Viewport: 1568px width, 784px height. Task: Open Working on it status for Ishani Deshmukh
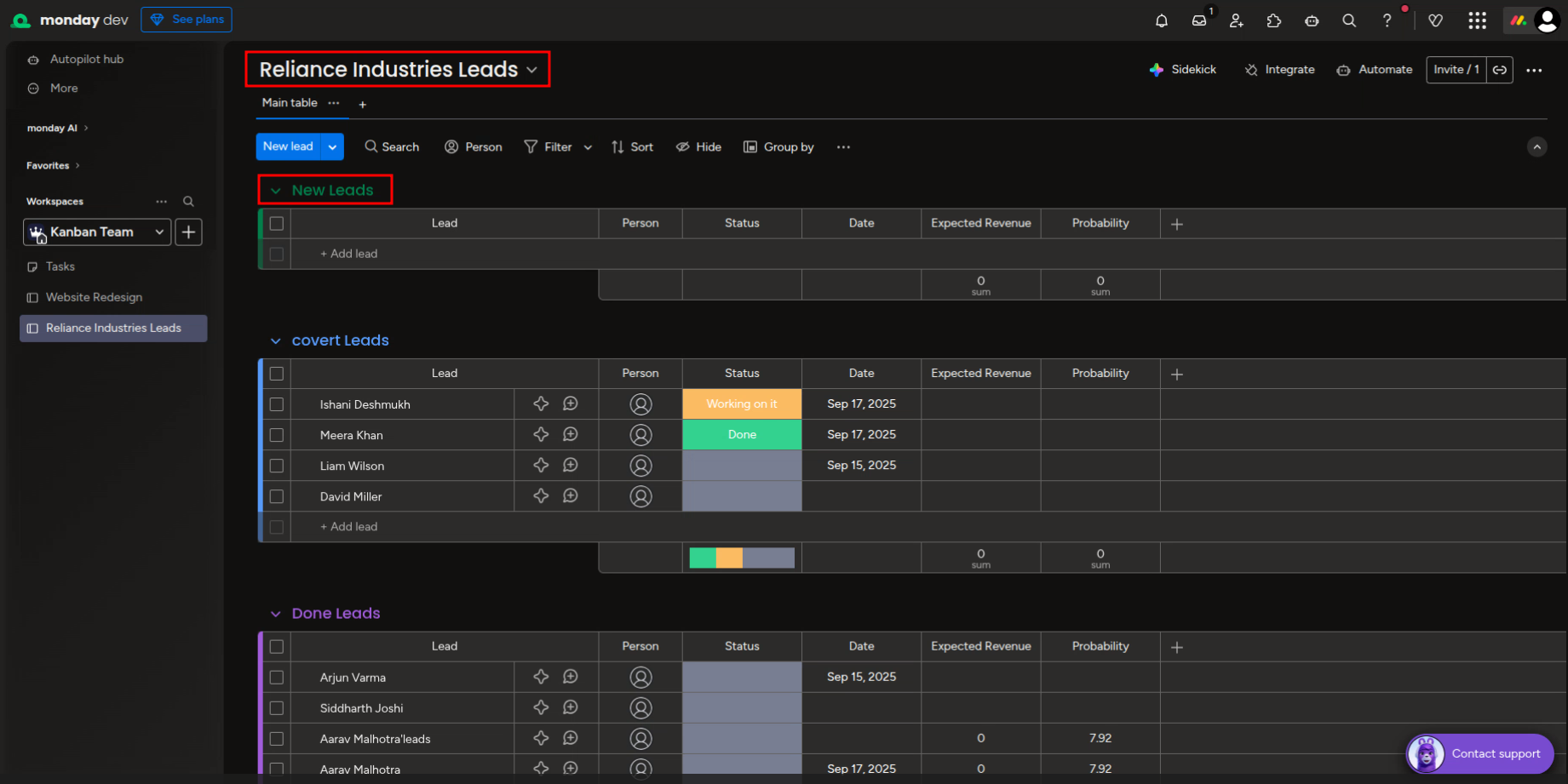click(742, 404)
